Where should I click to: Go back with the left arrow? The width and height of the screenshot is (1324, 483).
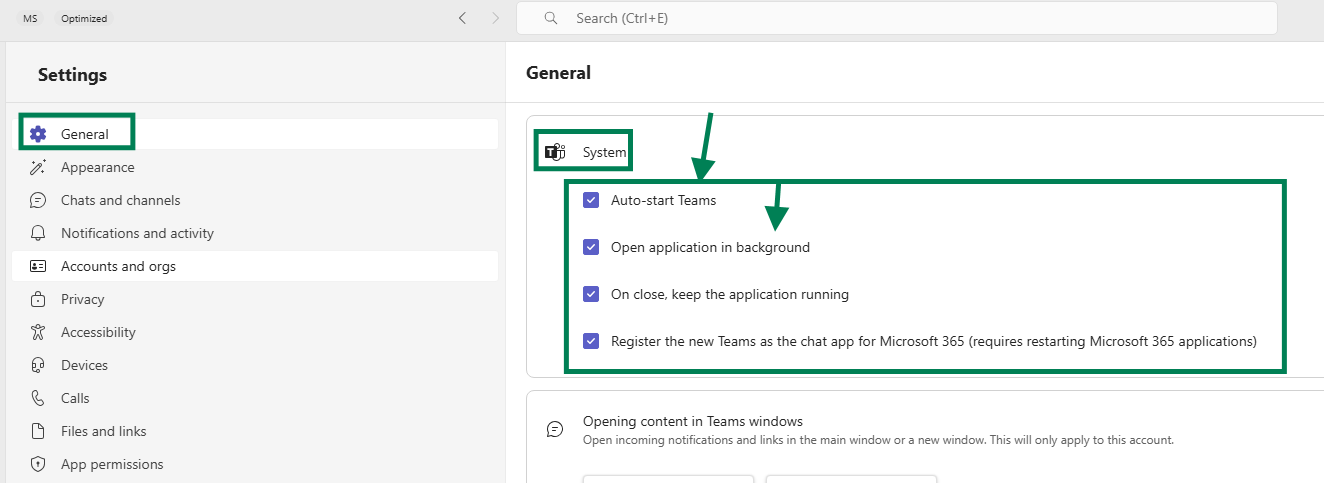[x=462, y=18]
